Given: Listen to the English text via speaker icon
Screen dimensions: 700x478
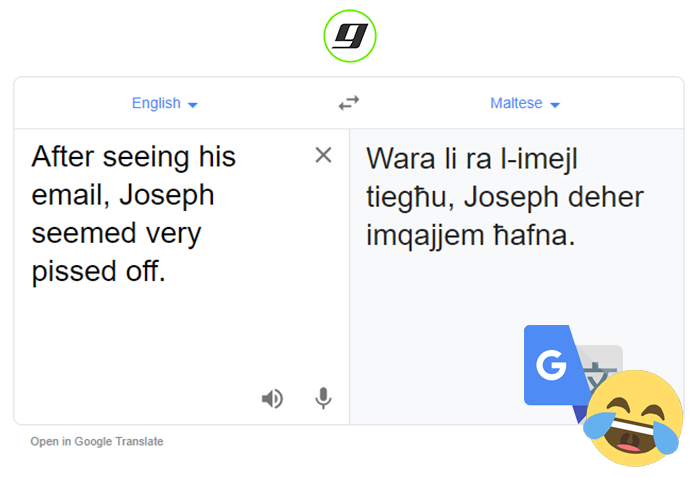Looking at the screenshot, I should pos(272,399).
